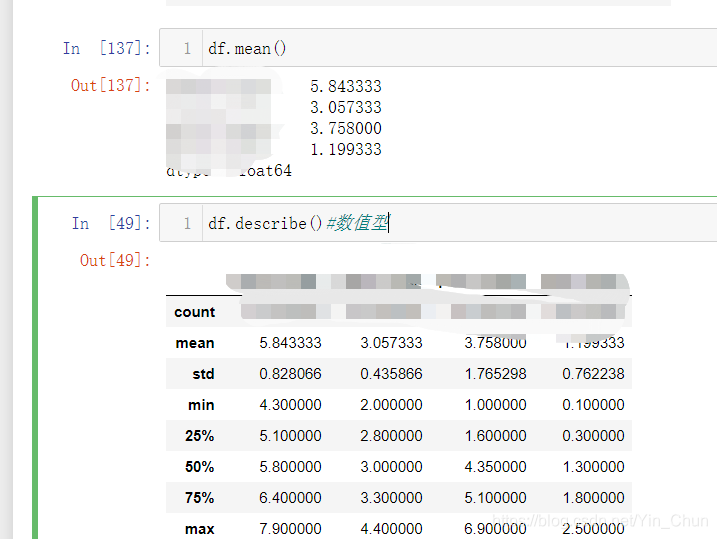Select the In [137] prompt label

pyautogui.click(x=107, y=48)
